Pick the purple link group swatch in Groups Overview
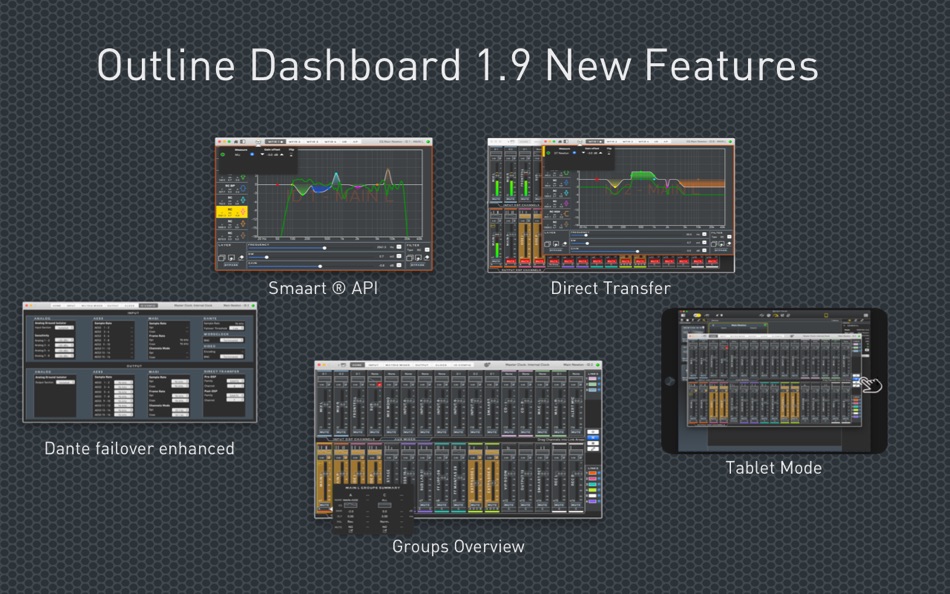 [x=593, y=501]
